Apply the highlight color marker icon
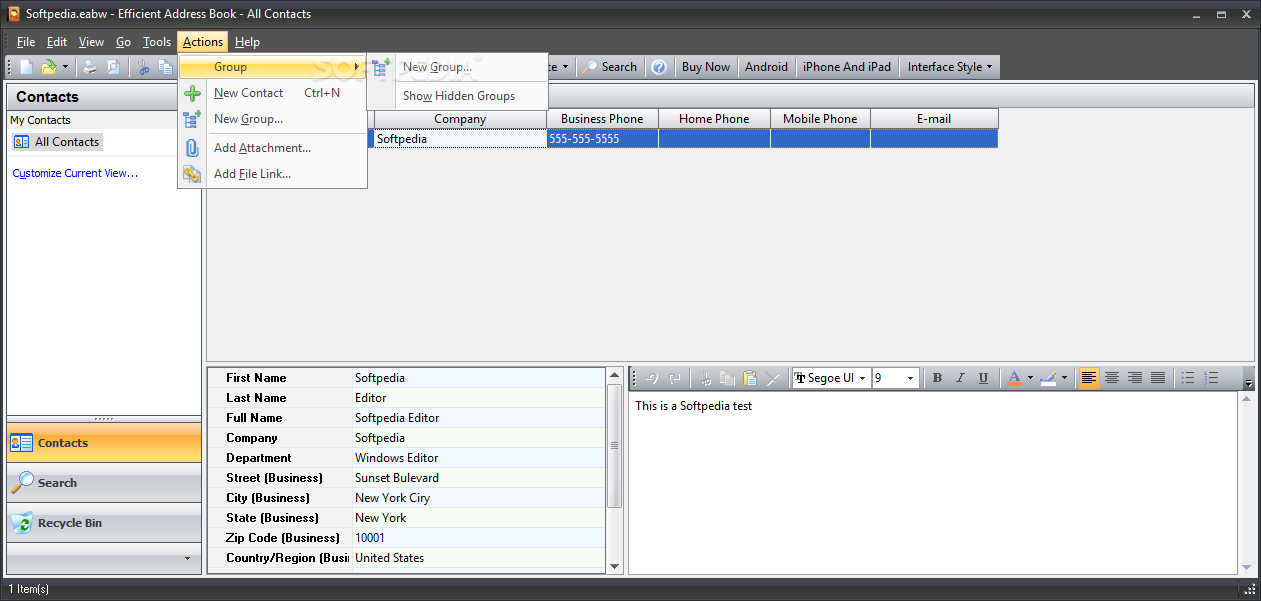 tap(1048, 378)
